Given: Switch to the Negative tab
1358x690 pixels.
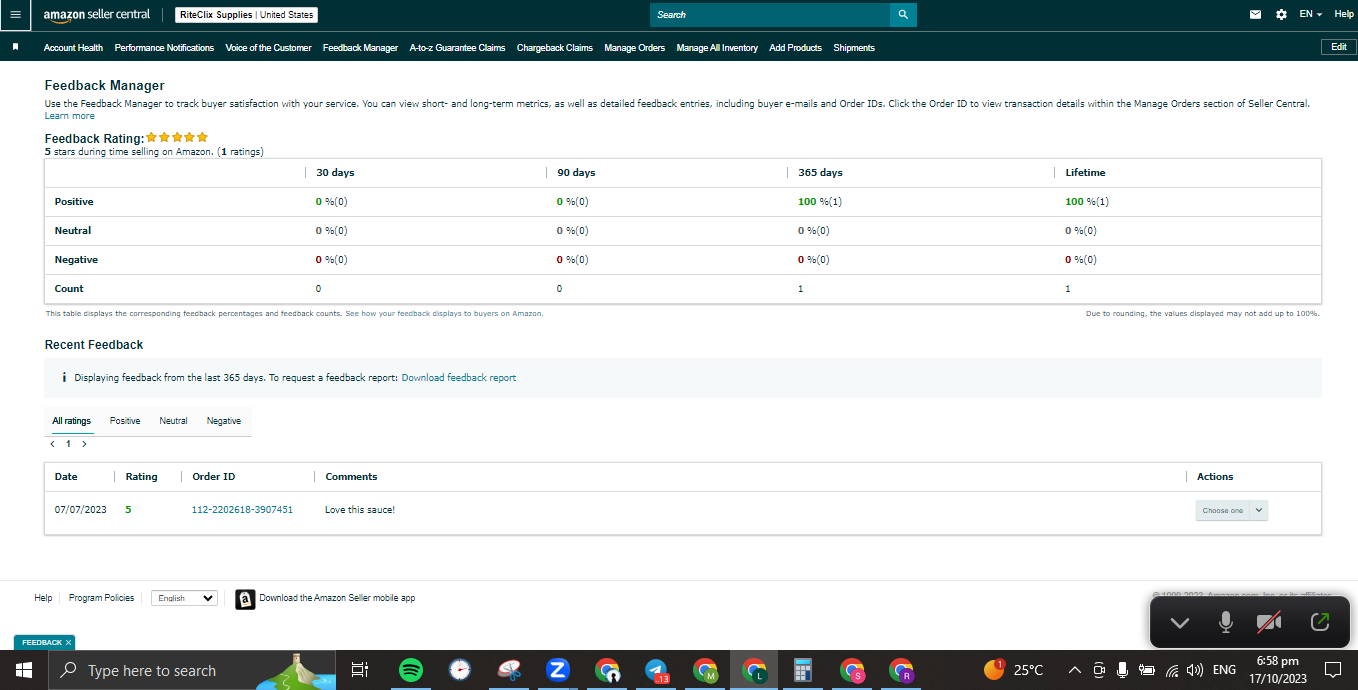Looking at the screenshot, I should [224, 421].
